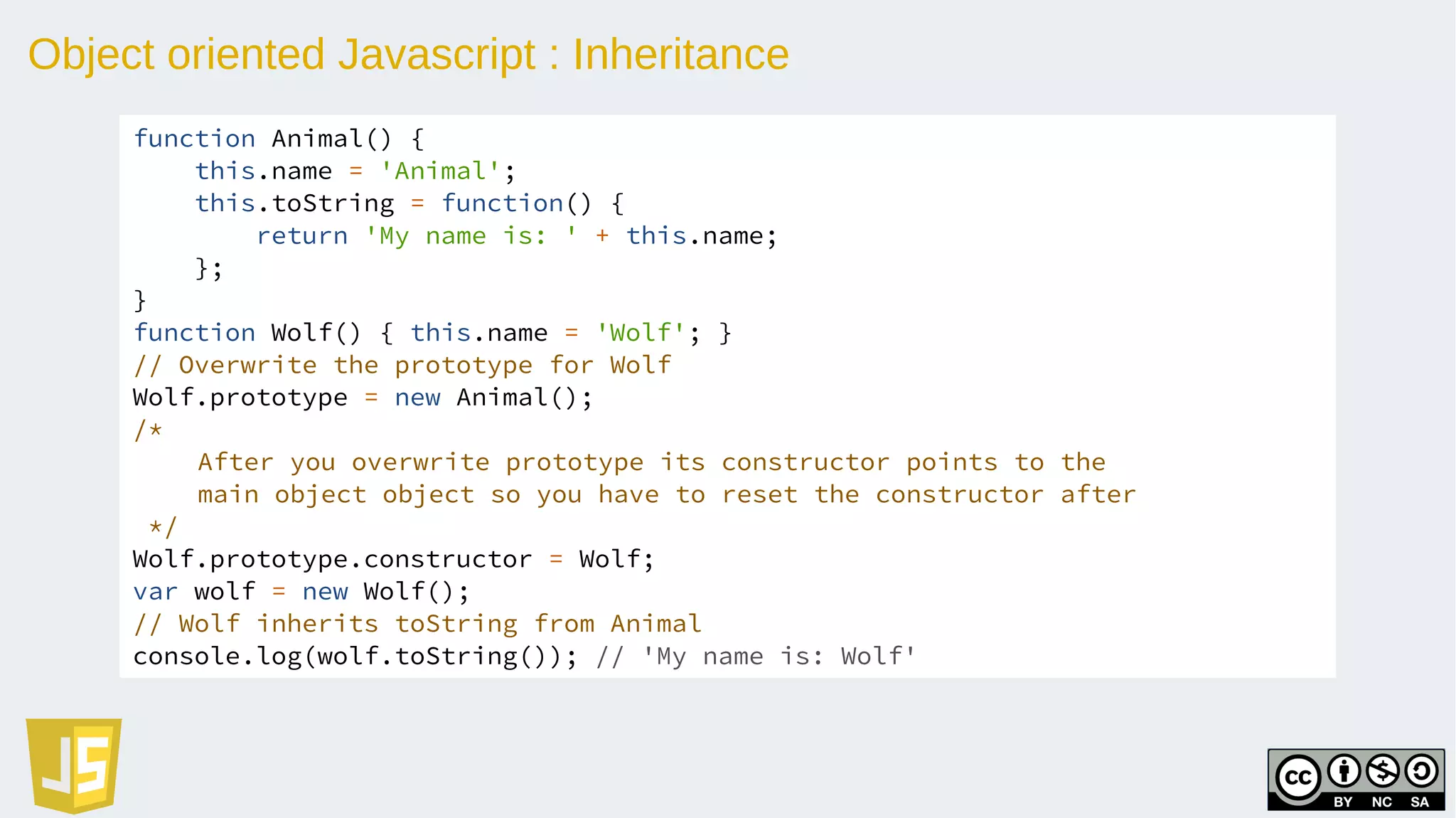Click the 'return' keyword in toString
The height and width of the screenshot is (818, 1456).
coord(302,236)
